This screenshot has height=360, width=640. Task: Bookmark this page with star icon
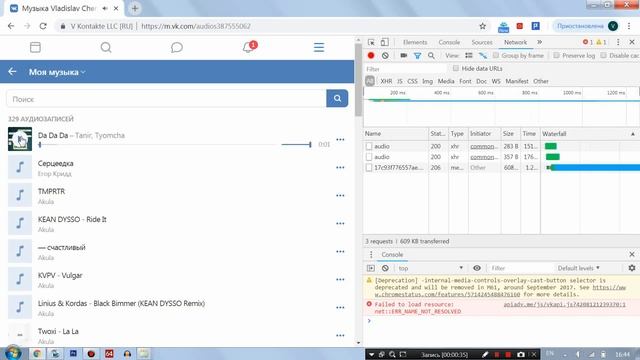[482, 26]
